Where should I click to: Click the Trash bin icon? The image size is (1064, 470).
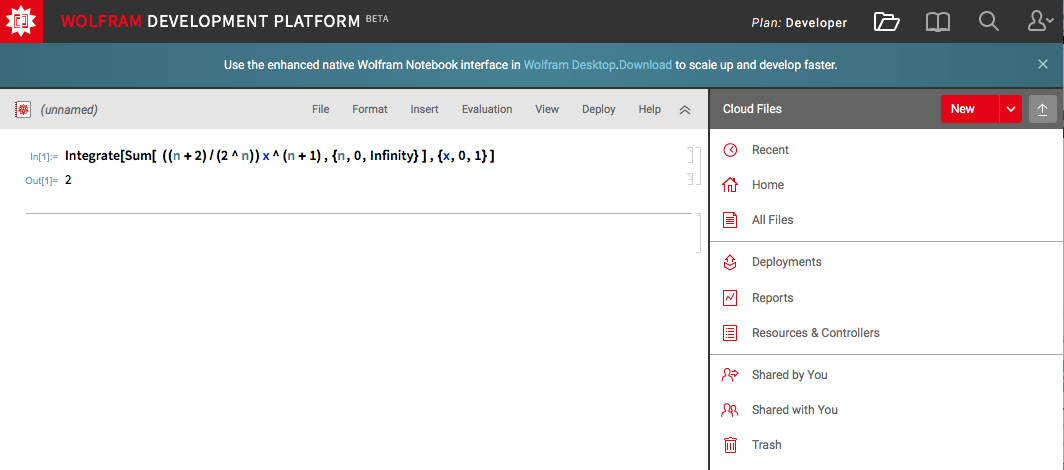pyautogui.click(x=730, y=445)
